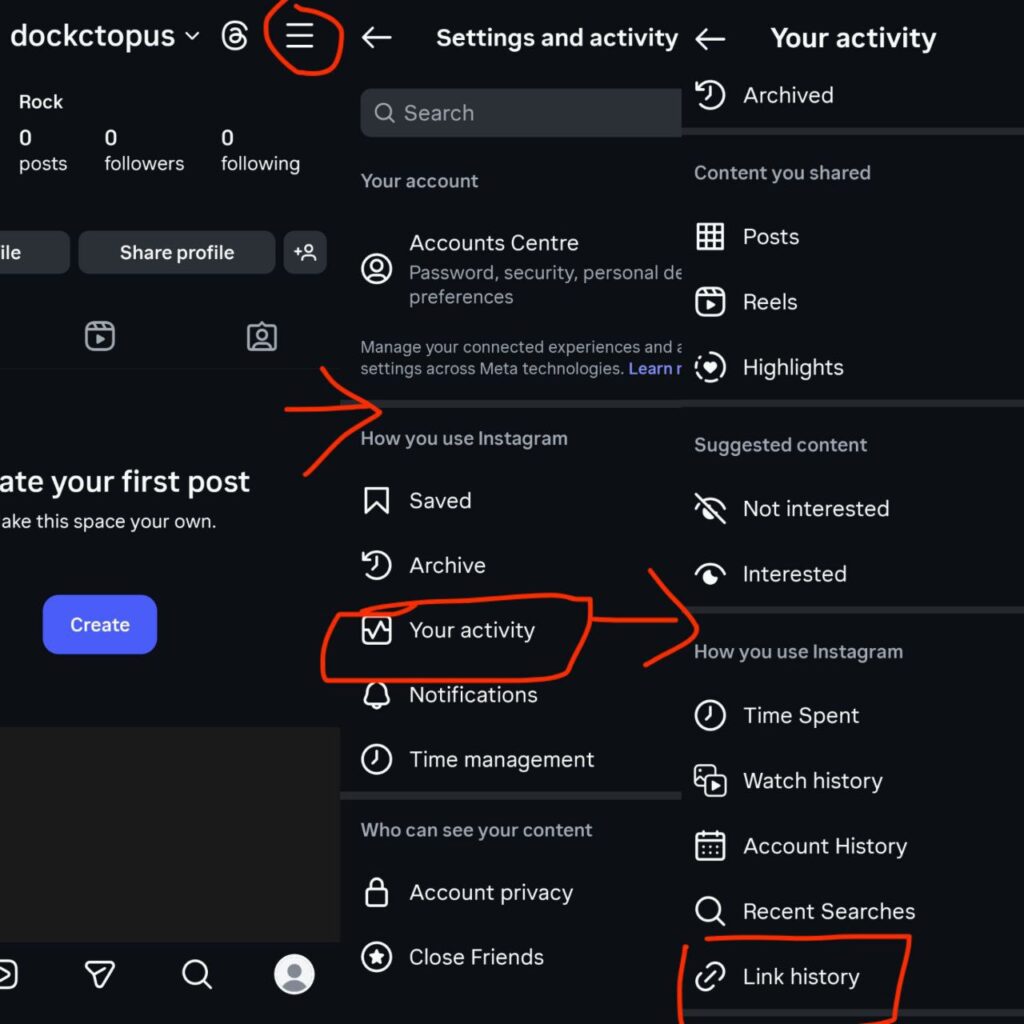Go back with the left arrow on Settings

[x=376, y=35]
